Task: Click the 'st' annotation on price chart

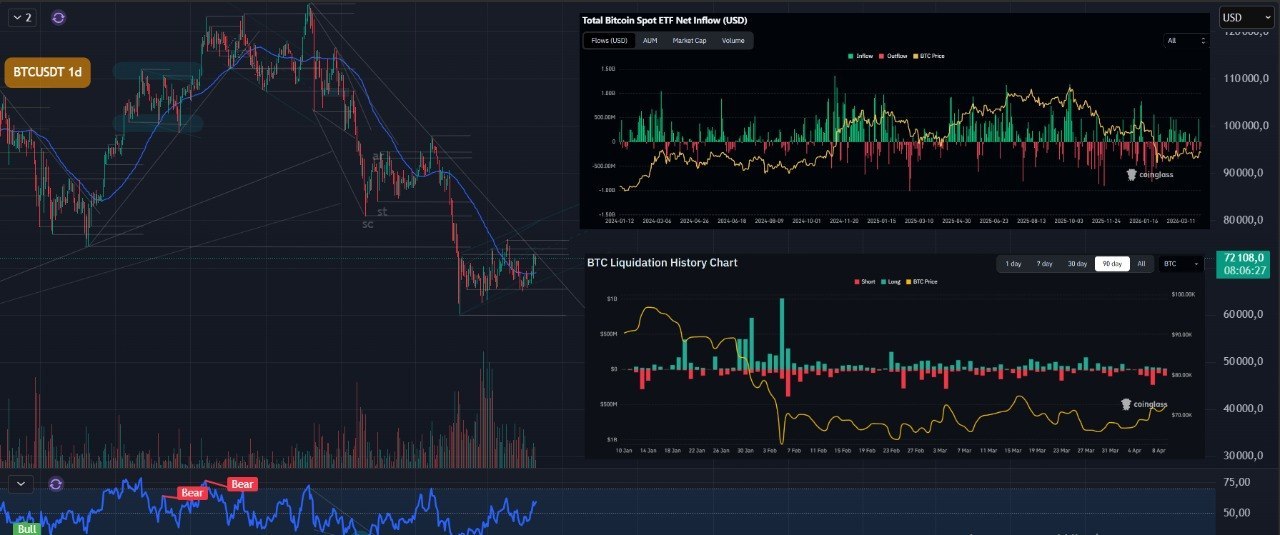Action: coord(382,211)
